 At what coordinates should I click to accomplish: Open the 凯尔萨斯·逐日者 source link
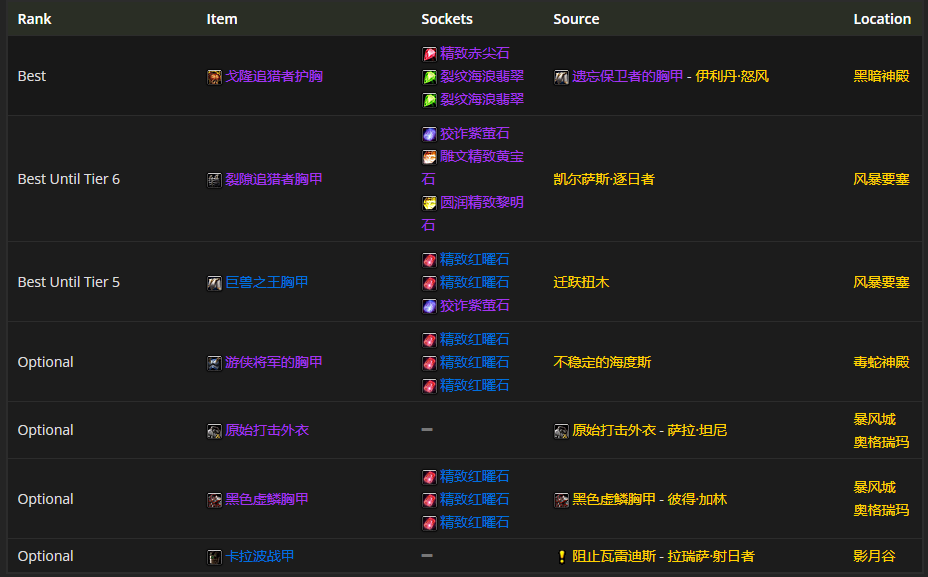[603, 180]
